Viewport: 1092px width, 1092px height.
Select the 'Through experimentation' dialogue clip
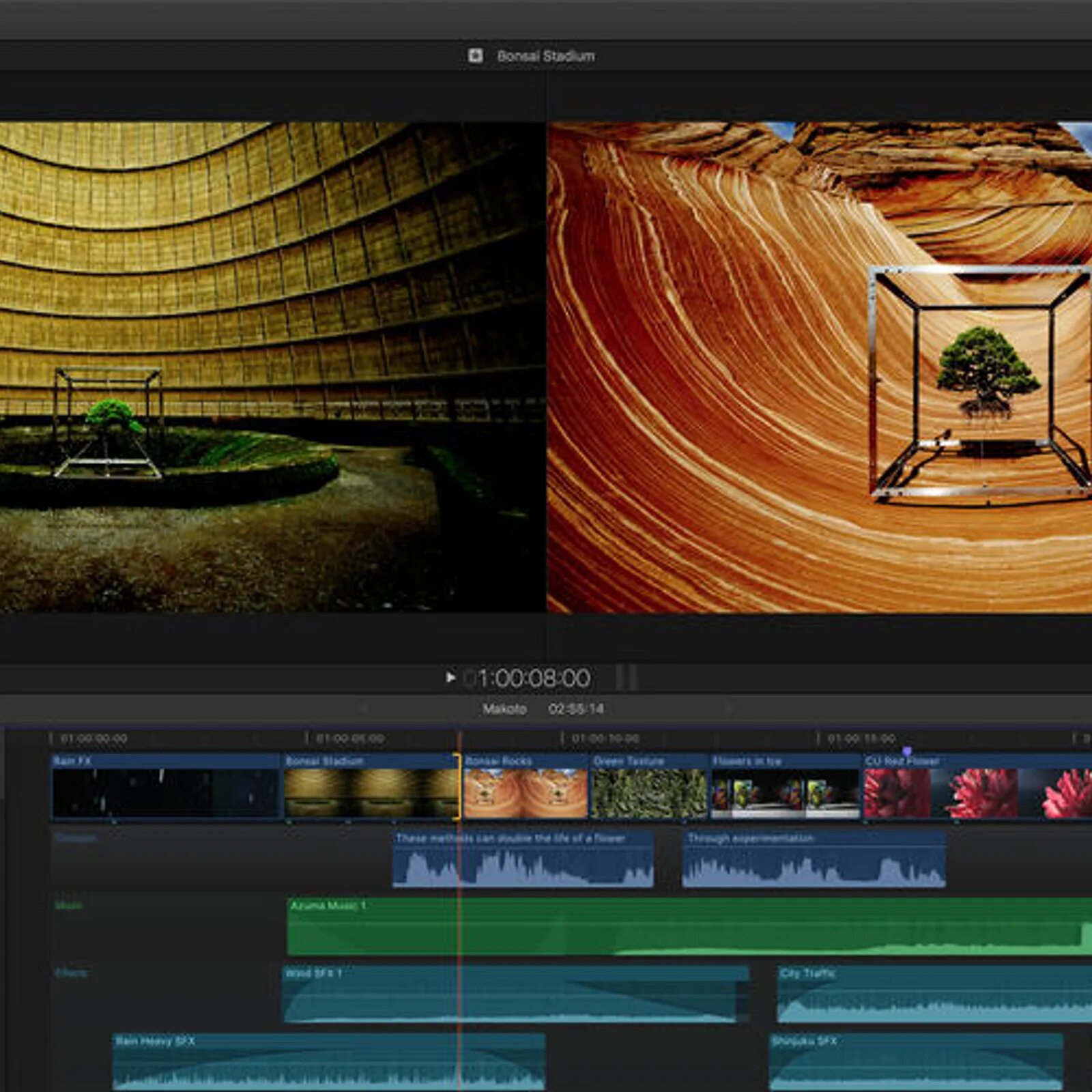click(814, 859)
